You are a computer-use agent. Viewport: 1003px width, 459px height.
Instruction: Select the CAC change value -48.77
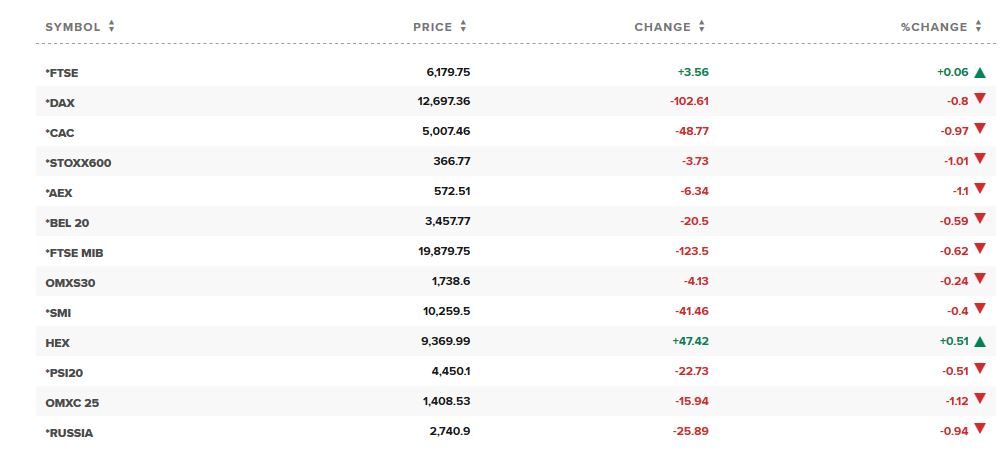click(x=692, y=131)
